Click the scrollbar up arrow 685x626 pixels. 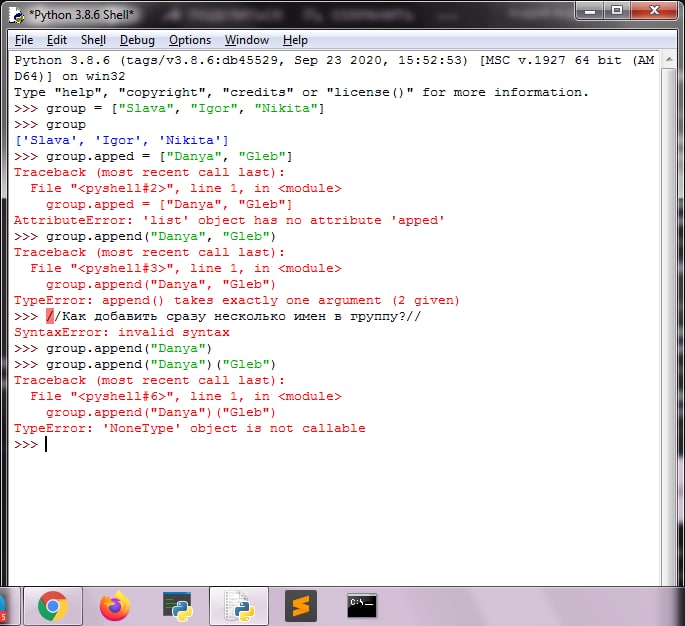point(669,59)
